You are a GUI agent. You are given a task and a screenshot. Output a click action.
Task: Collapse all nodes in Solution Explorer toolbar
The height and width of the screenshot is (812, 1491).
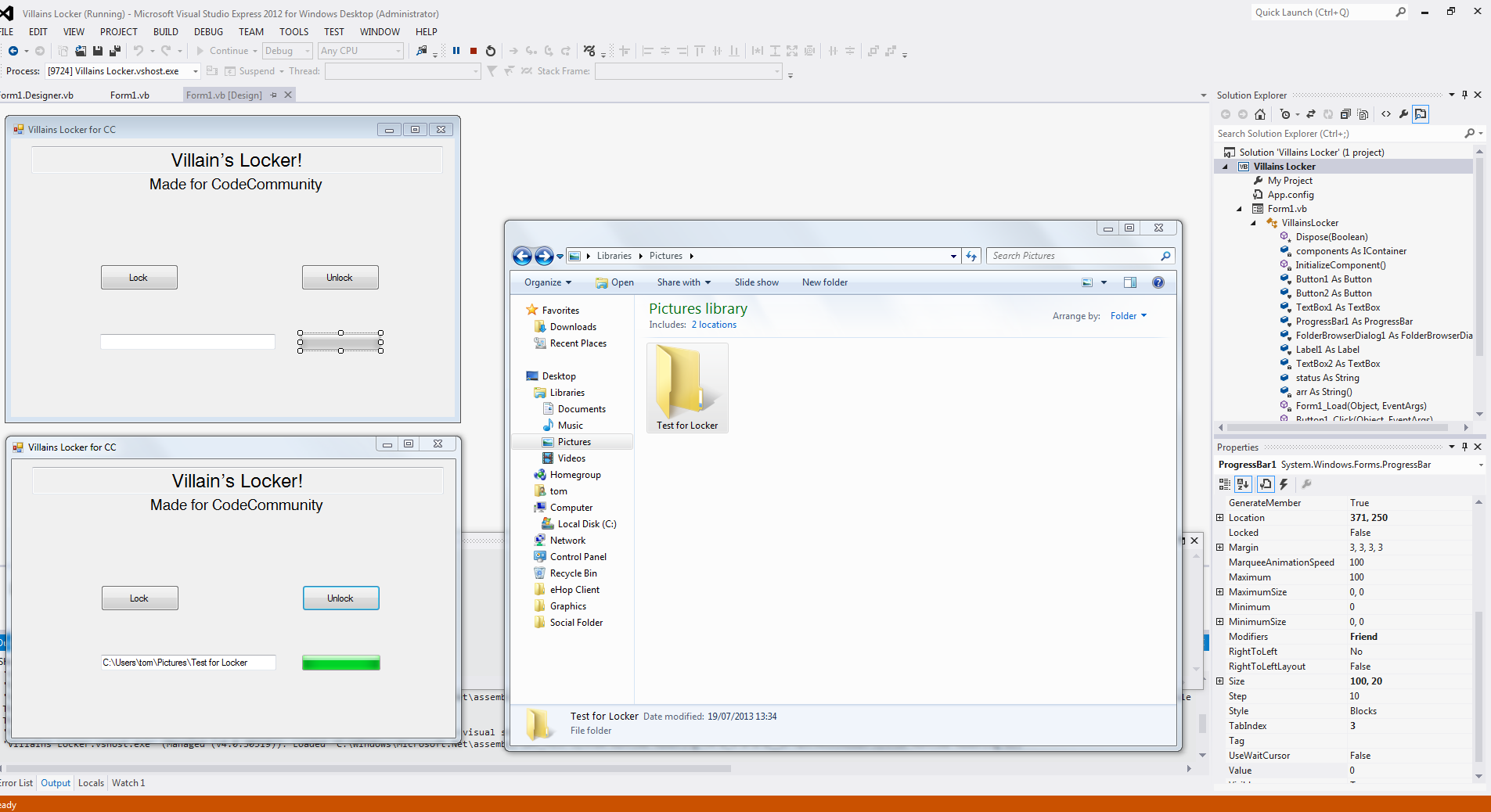point(1345,114)
